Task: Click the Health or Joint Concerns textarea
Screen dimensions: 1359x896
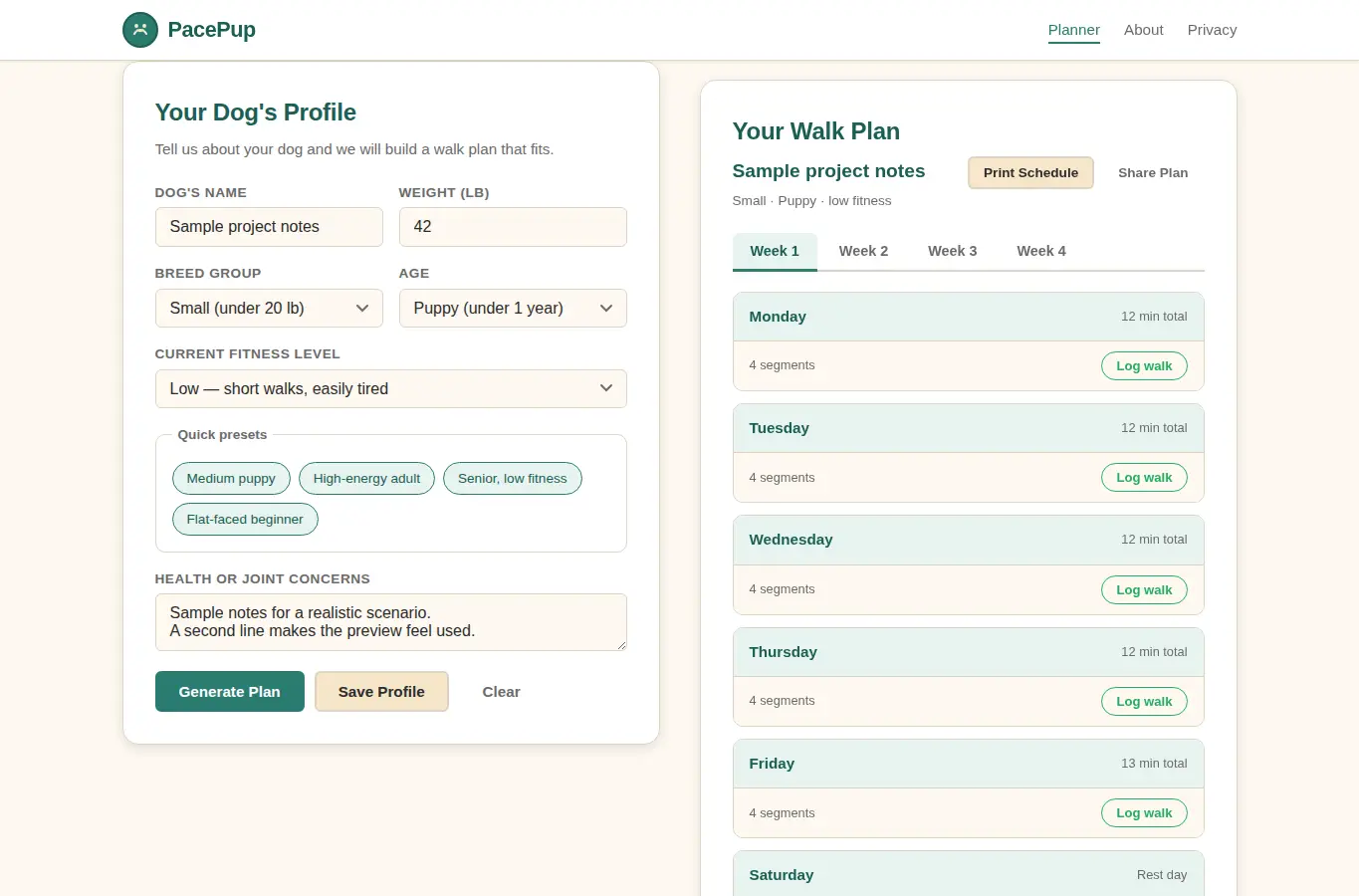Action: click(x=391, y=622)
